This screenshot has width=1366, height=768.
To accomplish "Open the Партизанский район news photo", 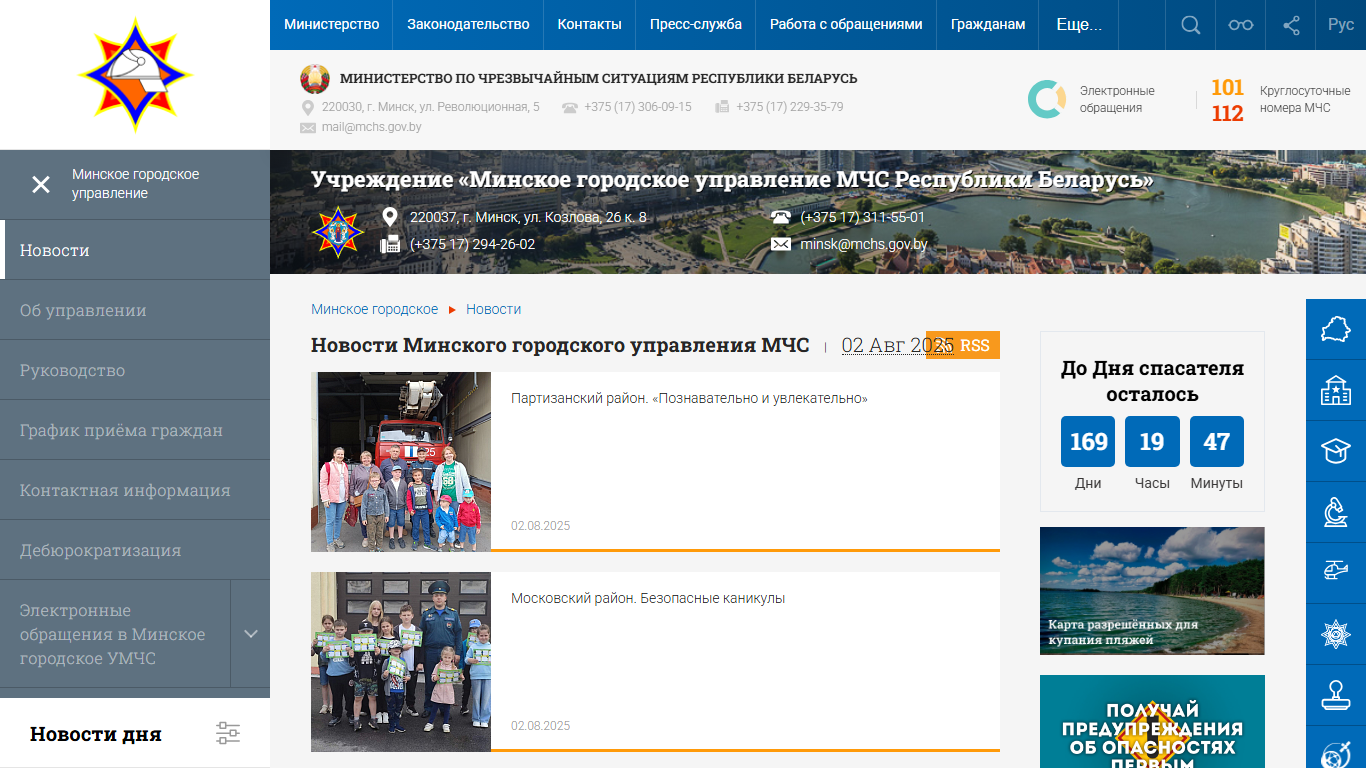I will click(400, 461).
